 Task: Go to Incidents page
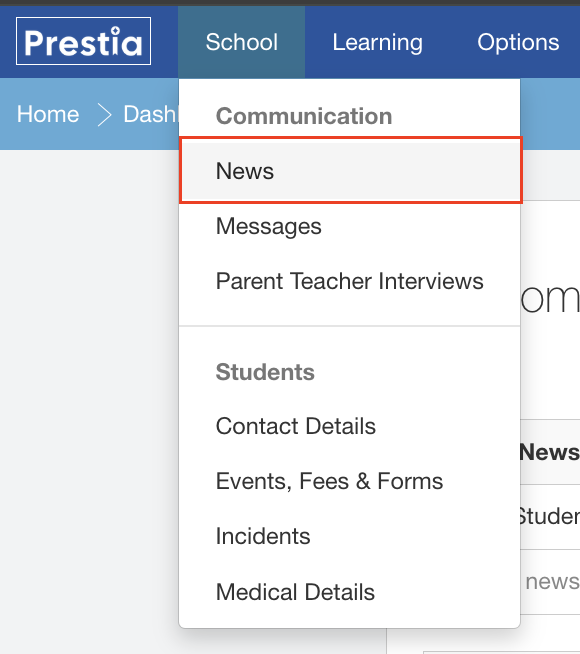[x=350, y=536]
